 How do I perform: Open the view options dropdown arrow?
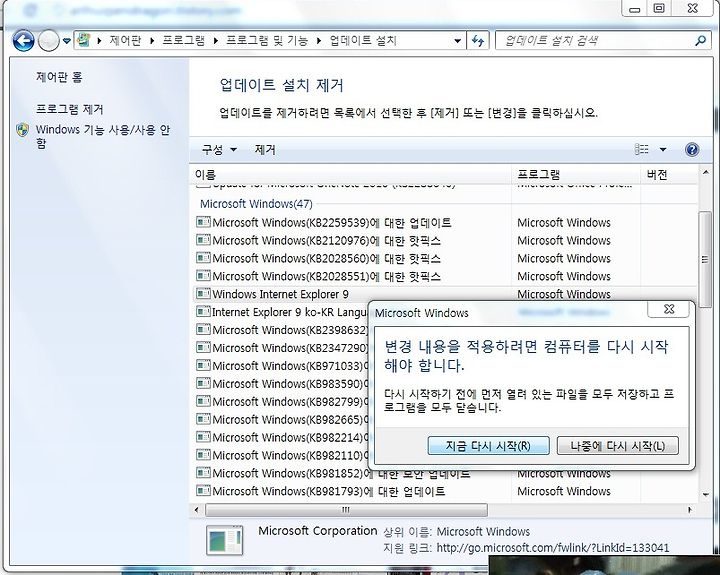(663, 149)
